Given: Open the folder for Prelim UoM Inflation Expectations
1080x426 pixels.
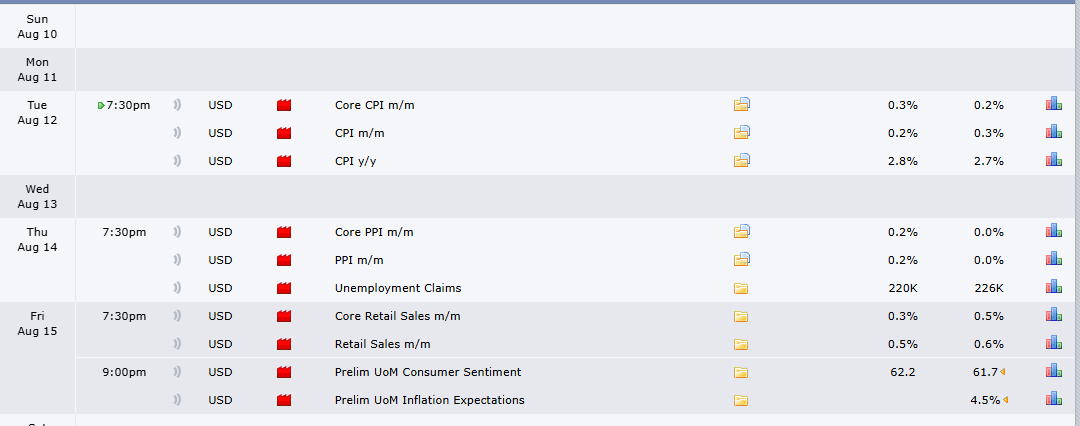Looking at the screenshot, I should [740, 400].
